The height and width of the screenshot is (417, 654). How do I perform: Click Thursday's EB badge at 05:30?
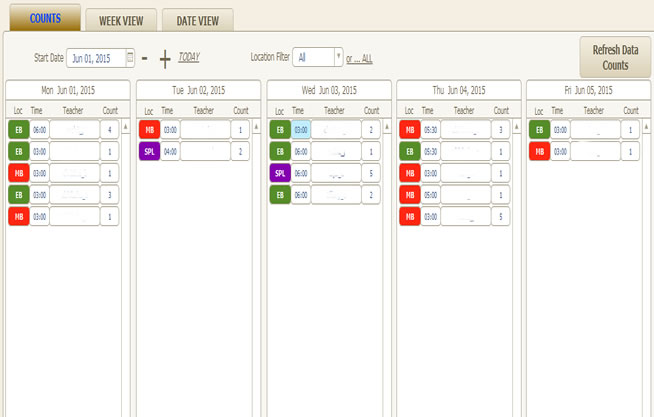pyautogui.click(x=410, y=151)
